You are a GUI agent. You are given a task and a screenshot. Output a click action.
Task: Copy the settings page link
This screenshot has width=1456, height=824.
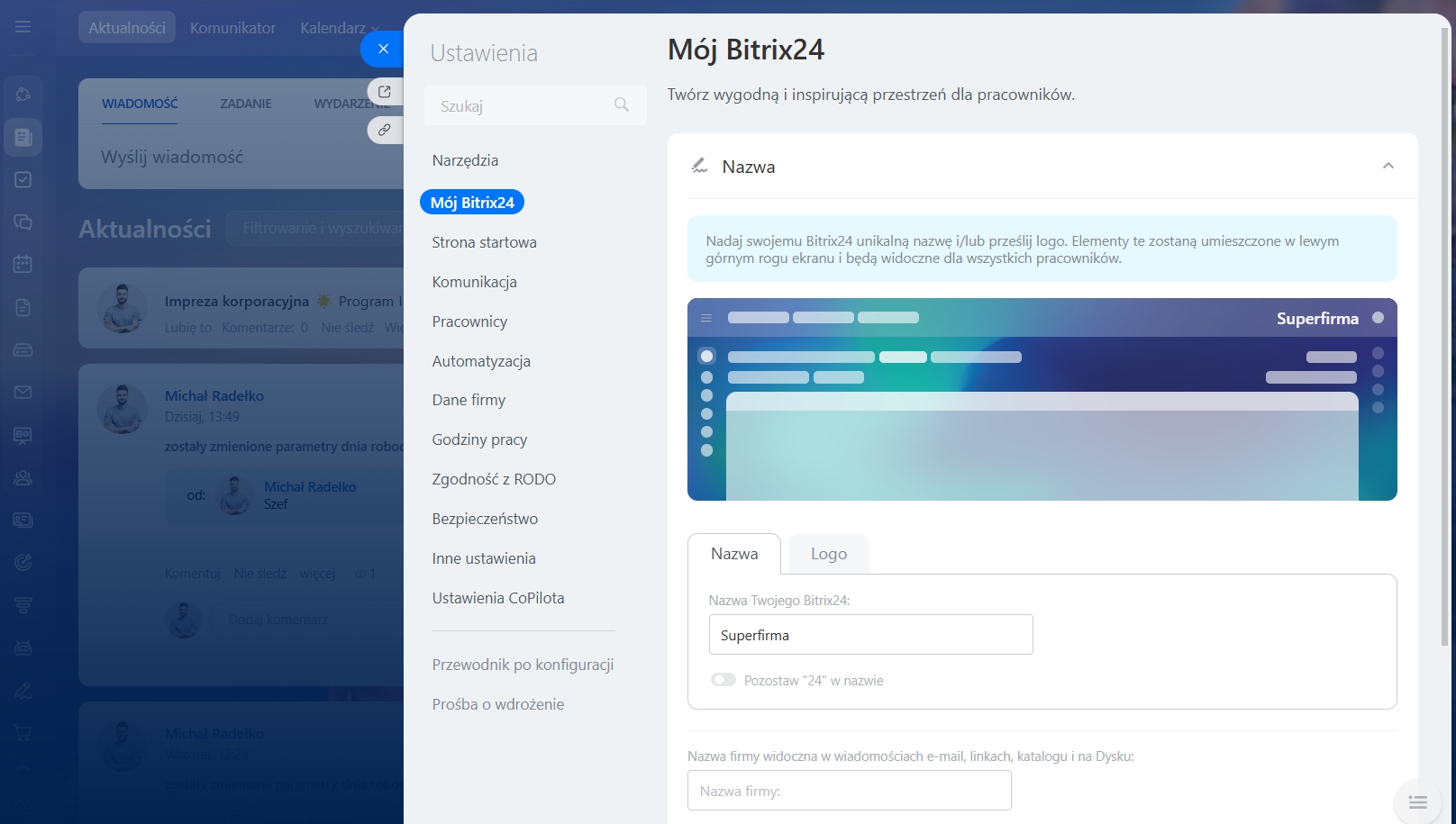[385, 130]
